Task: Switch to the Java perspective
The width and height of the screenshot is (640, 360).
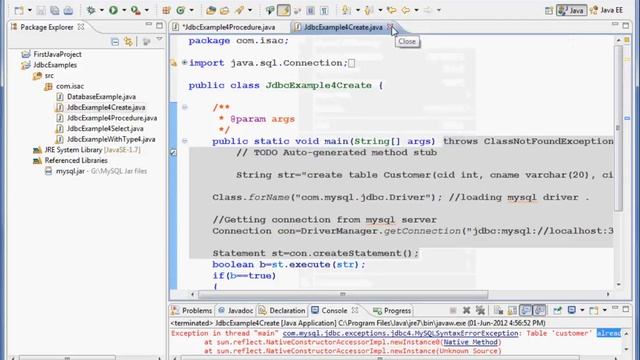Action: point(571,10)
